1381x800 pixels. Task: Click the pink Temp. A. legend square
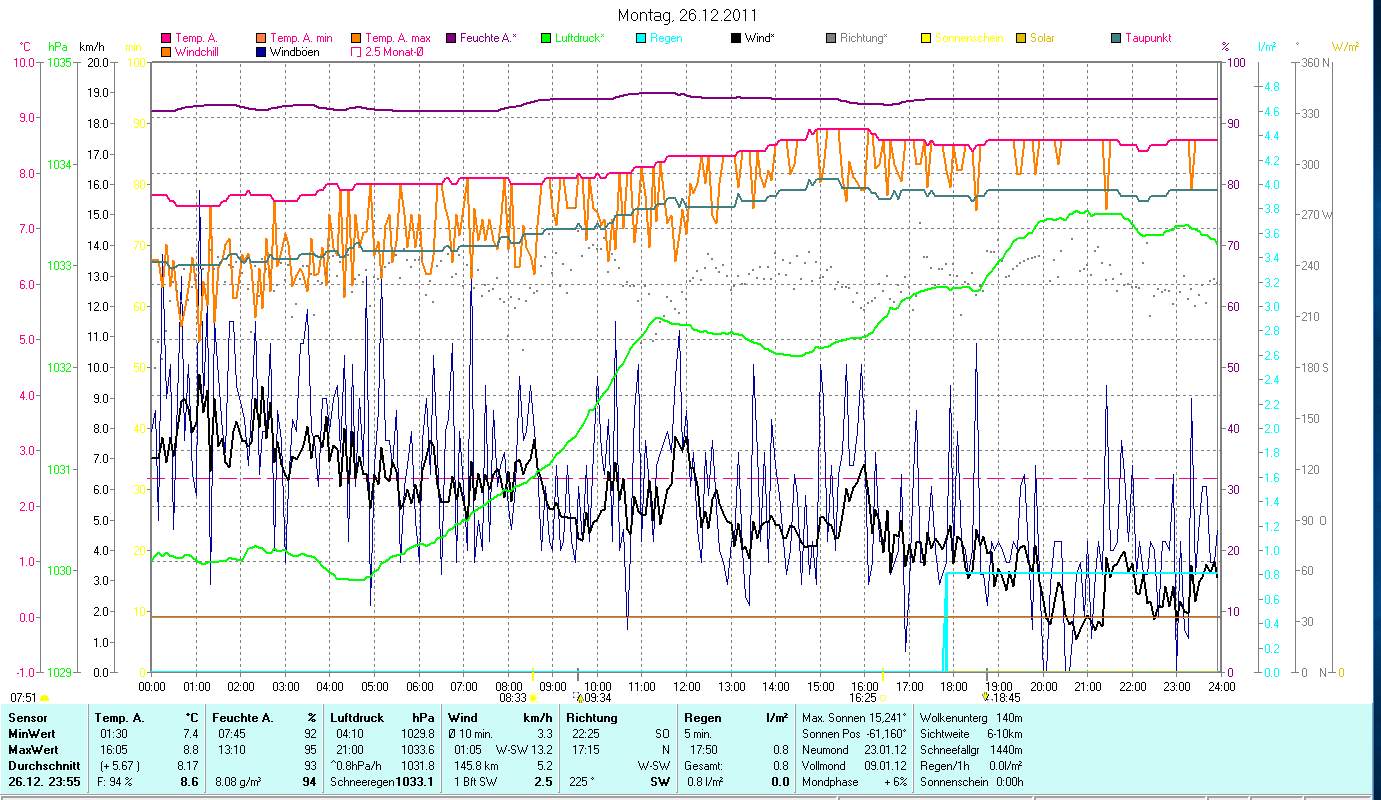(x=166, y=38)
